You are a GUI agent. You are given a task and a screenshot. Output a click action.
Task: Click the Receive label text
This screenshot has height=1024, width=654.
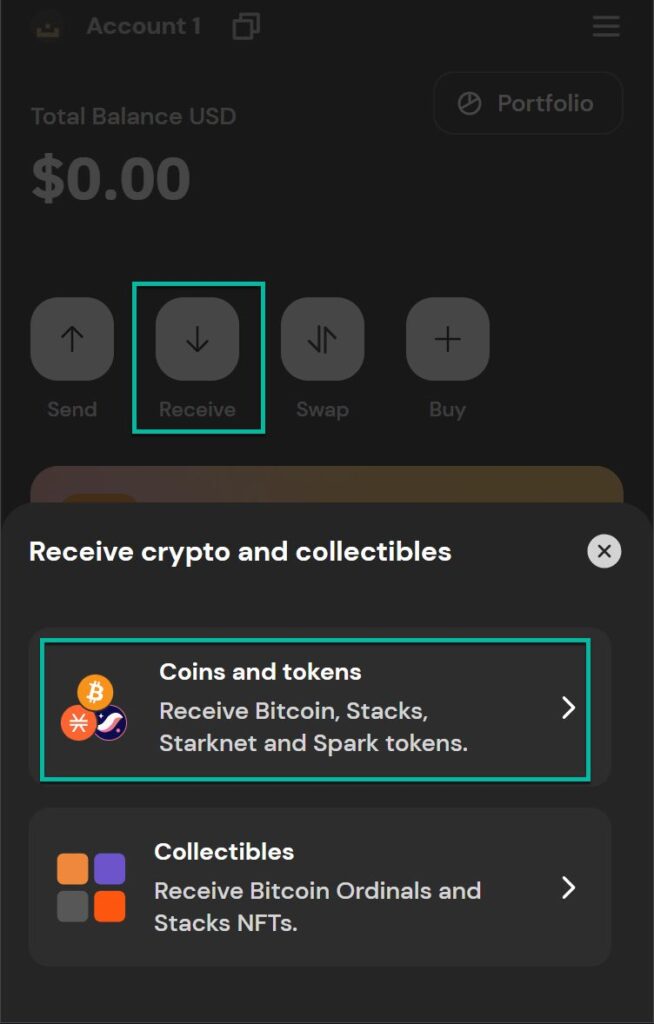(x=197, y=410)
